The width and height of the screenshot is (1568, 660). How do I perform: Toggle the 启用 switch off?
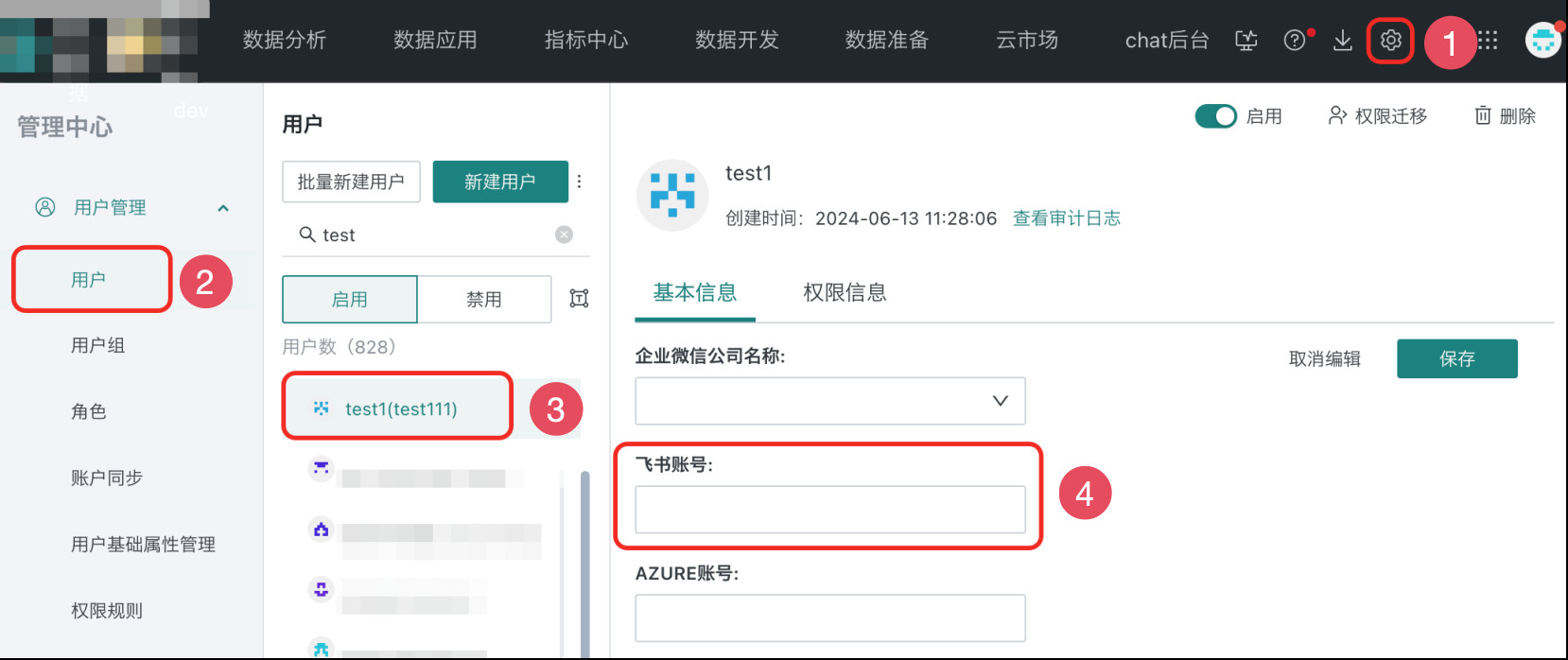coord(1215,116)
